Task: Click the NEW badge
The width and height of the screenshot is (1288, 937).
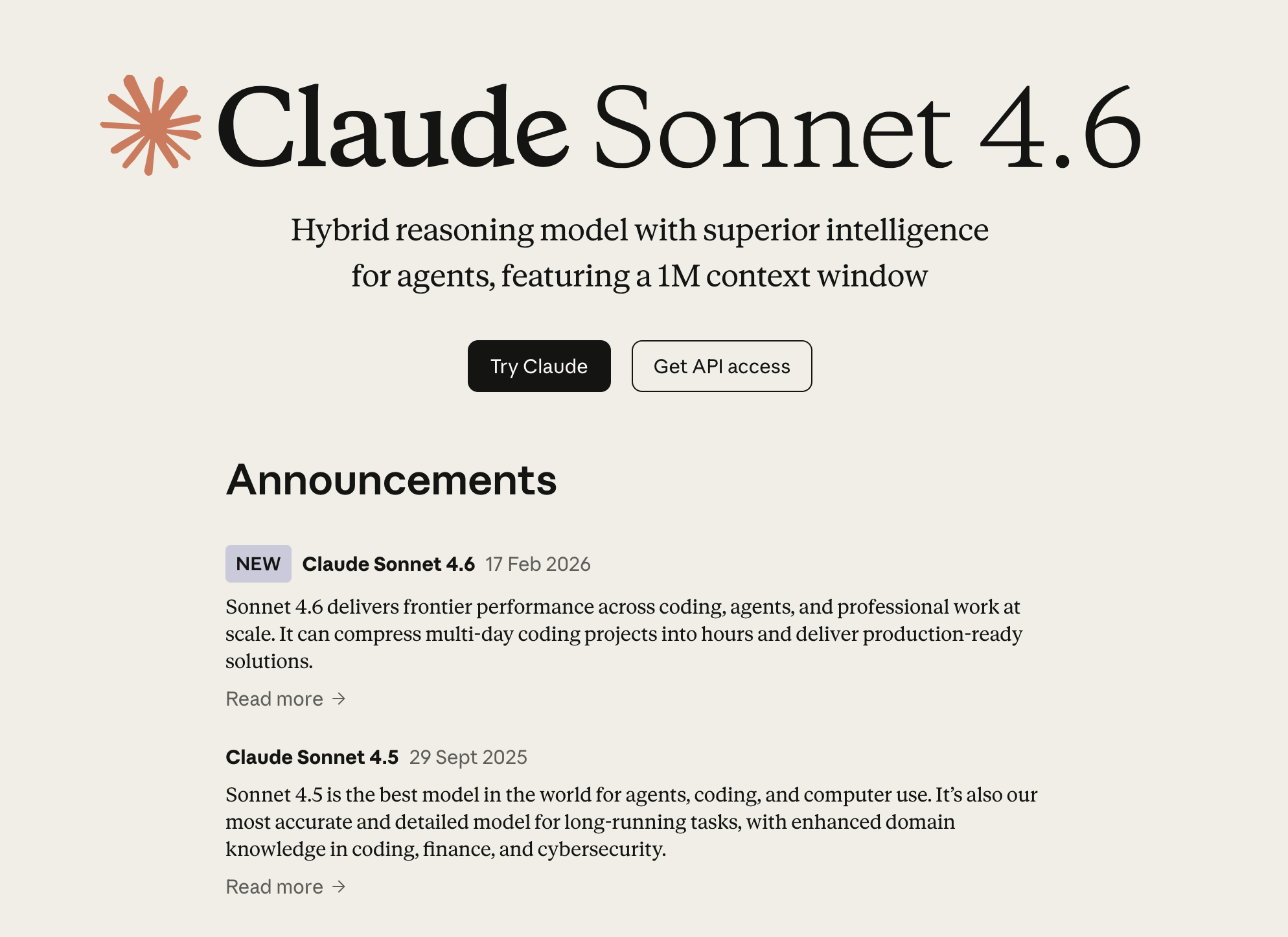Action: pyautogui.click(x=258, y=564)
